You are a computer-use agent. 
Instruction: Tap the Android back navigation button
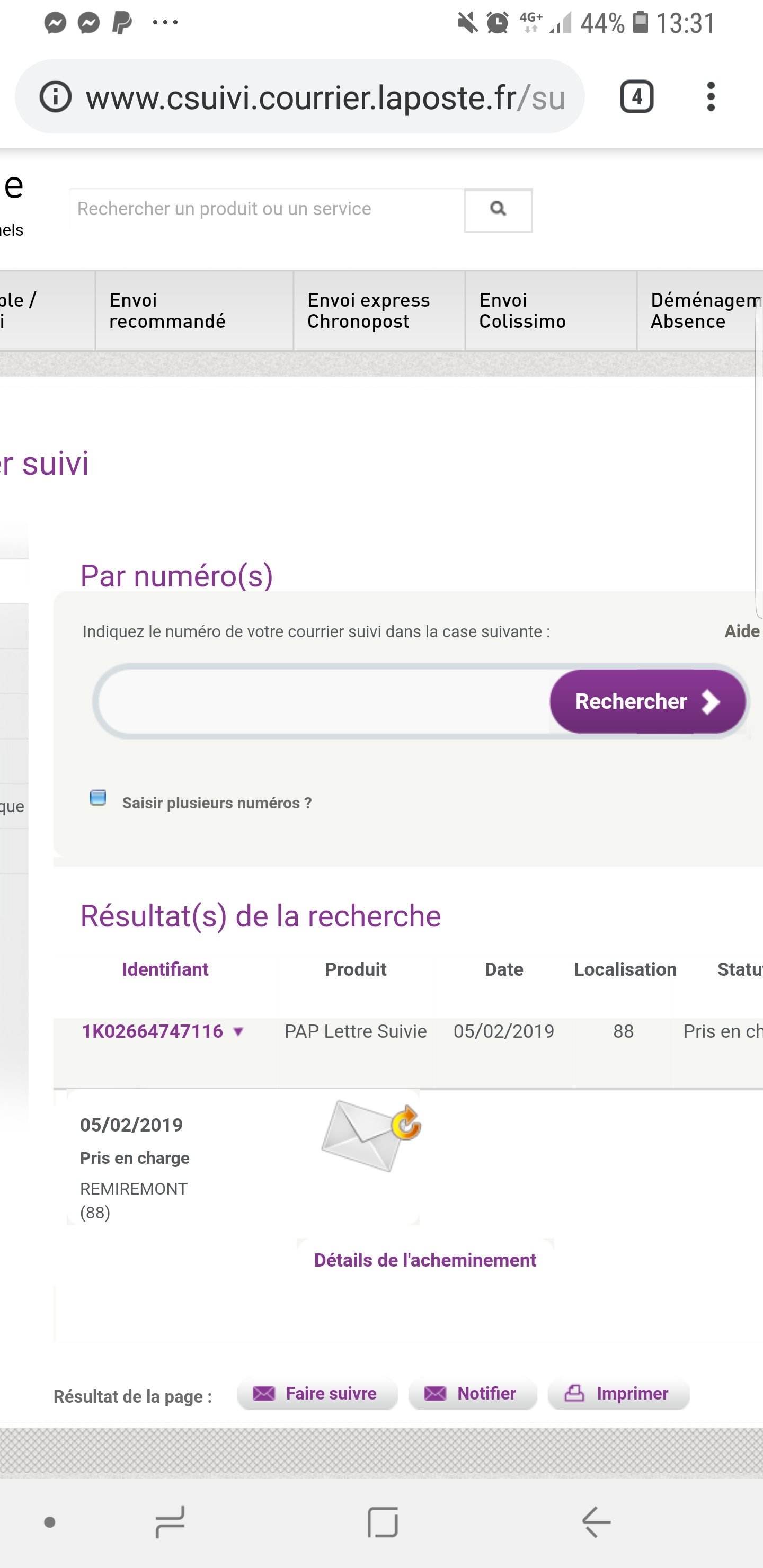tap(596, 1522)
